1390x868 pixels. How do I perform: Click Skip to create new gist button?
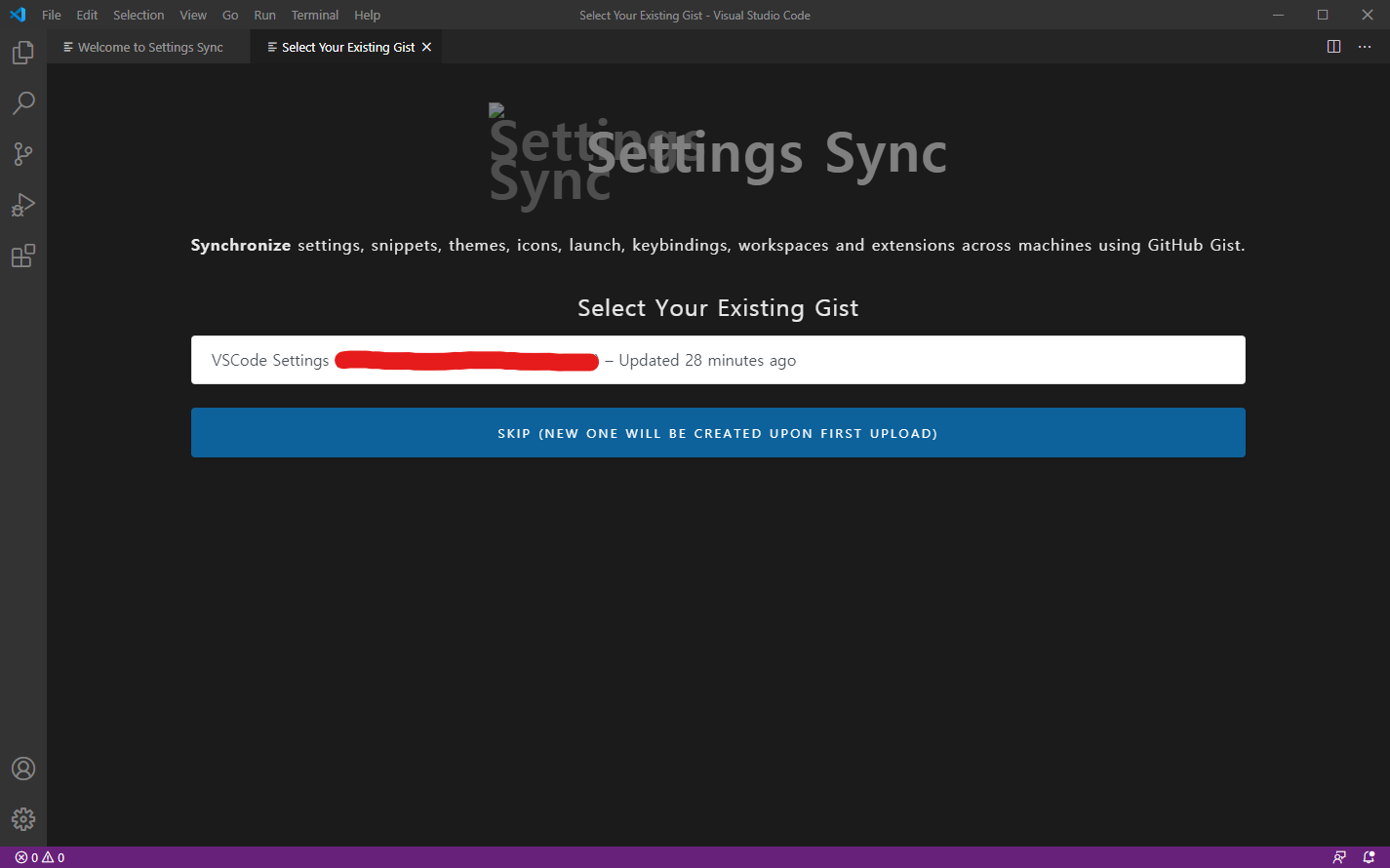point(718,433)
